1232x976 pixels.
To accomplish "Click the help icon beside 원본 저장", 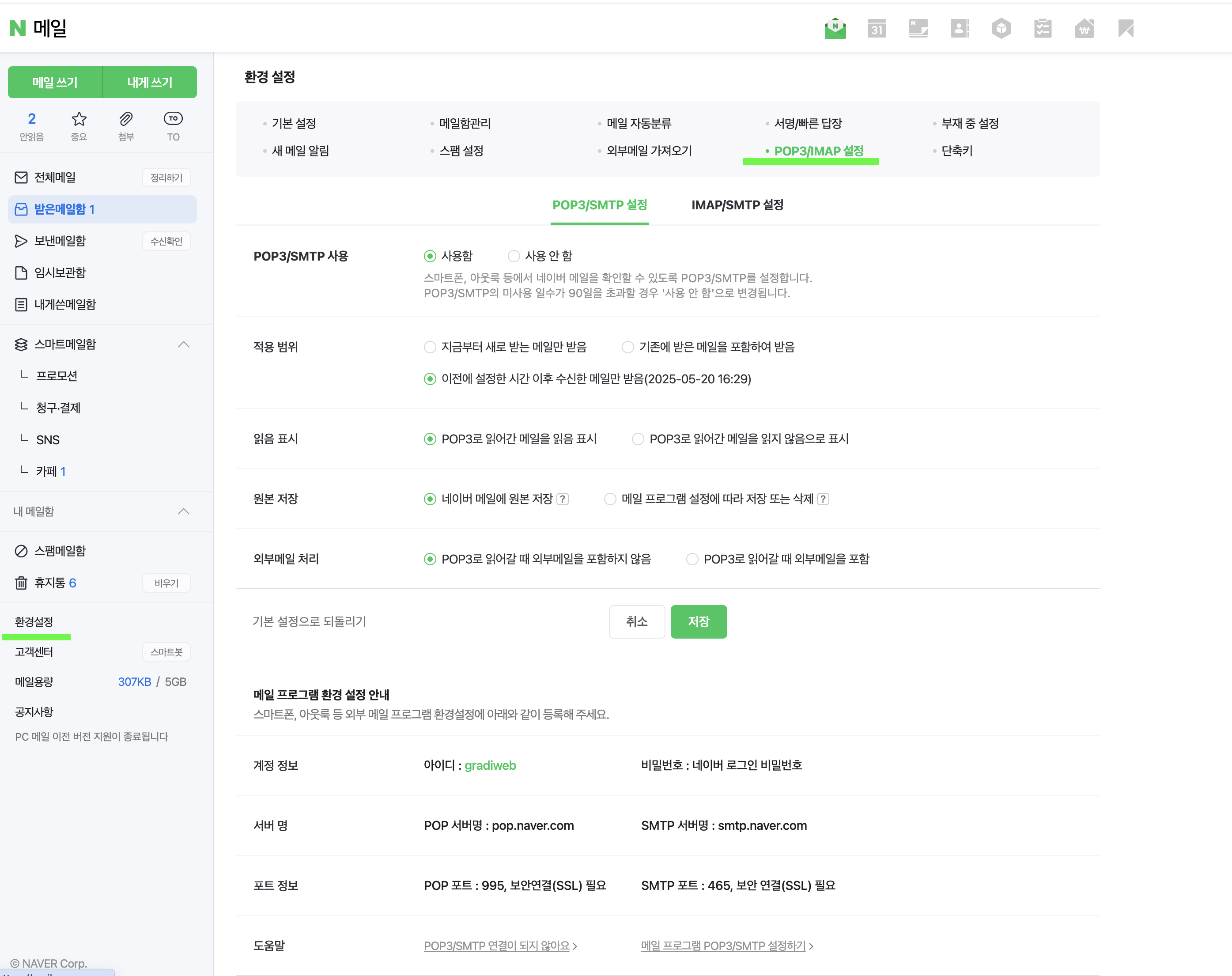I will [562, 499].
